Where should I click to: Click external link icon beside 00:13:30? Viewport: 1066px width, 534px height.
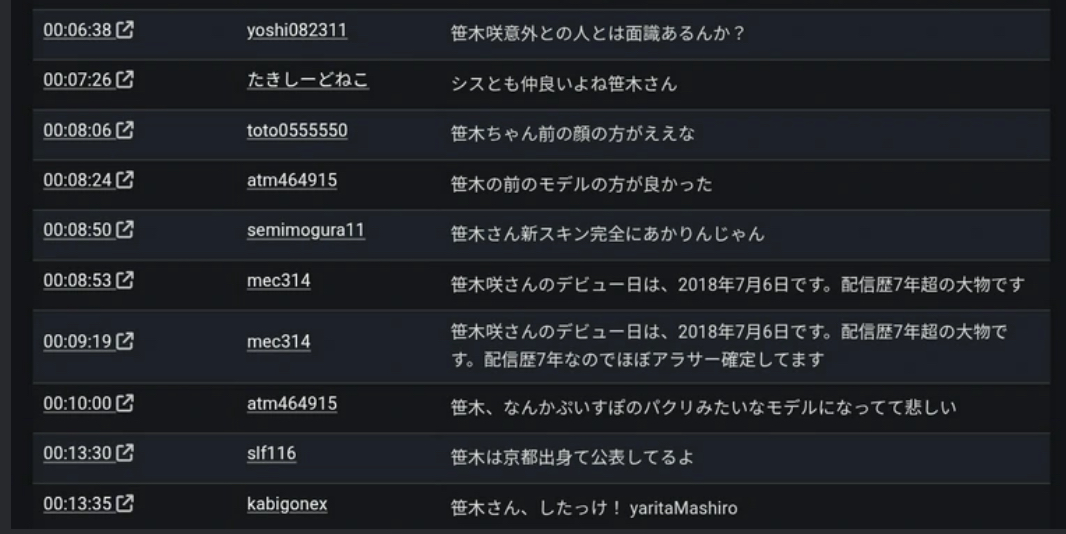coord(125,454)
